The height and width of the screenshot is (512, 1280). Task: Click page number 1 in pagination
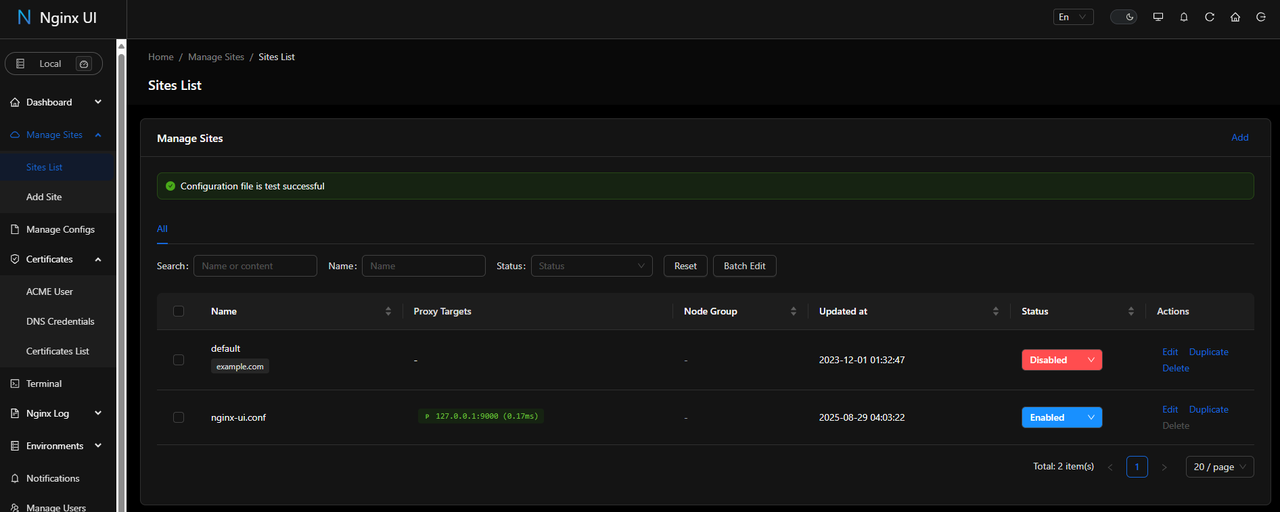click(1137, 467)
